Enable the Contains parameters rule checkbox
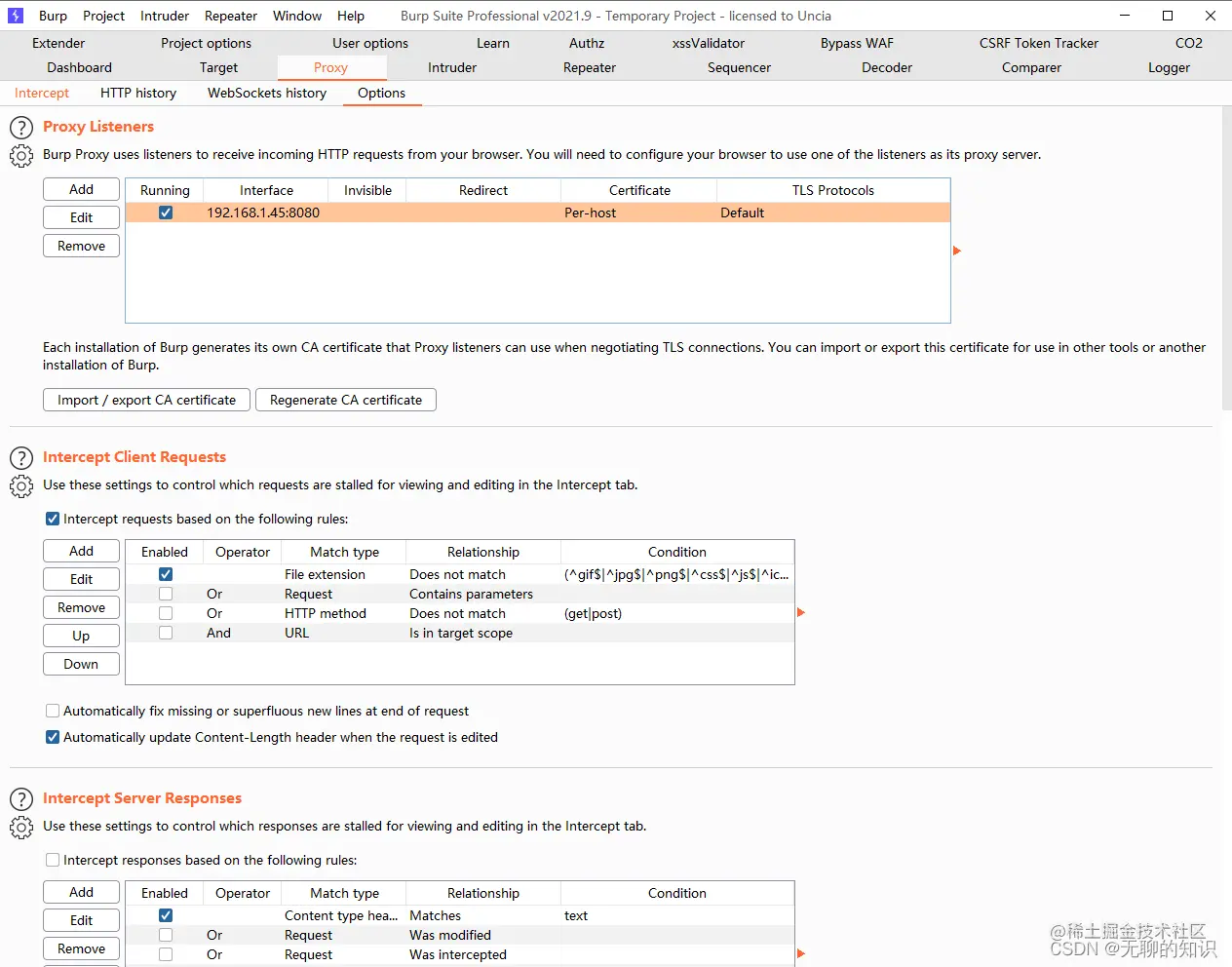 pos(166,594)
